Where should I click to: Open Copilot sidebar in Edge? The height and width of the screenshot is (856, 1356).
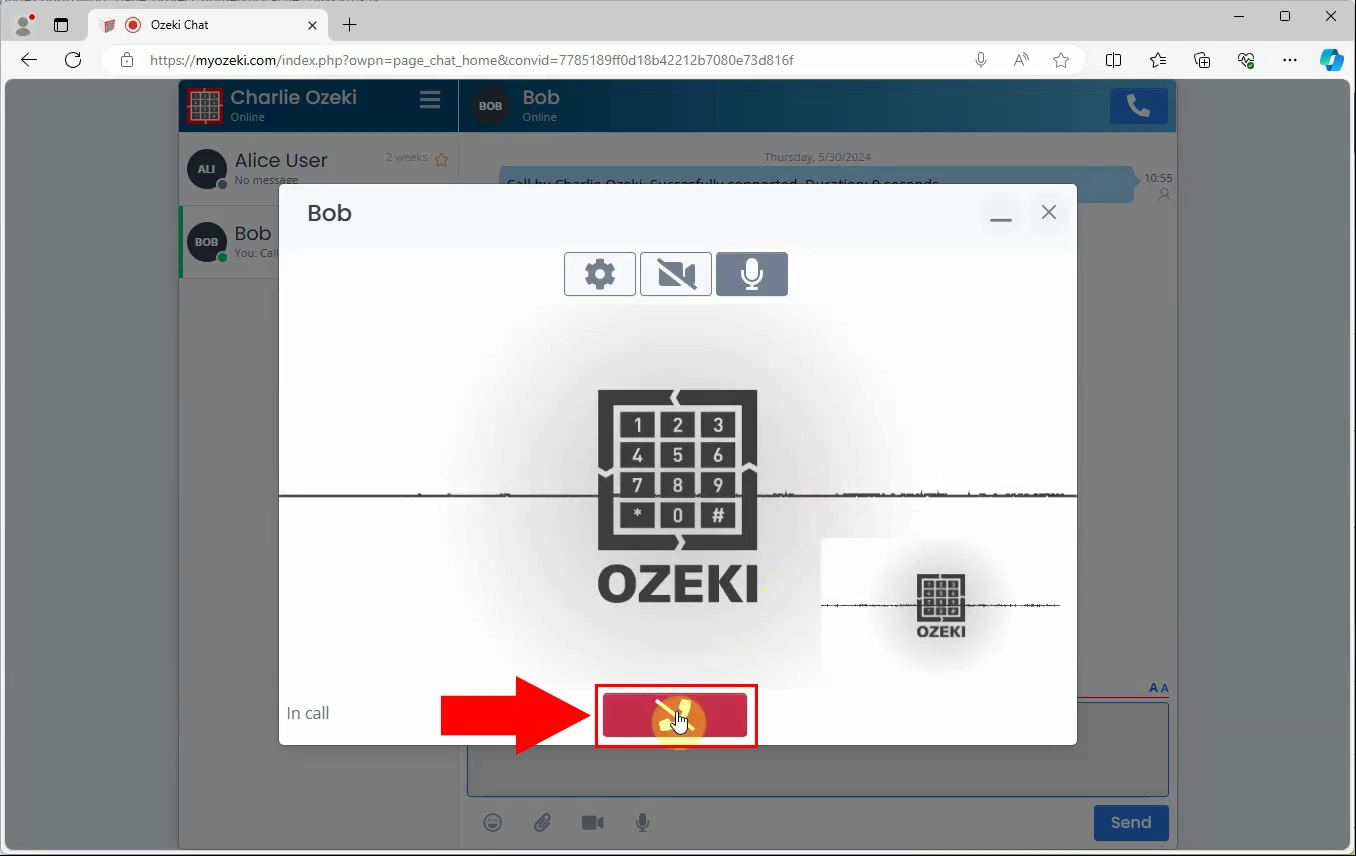(1331, 60)
